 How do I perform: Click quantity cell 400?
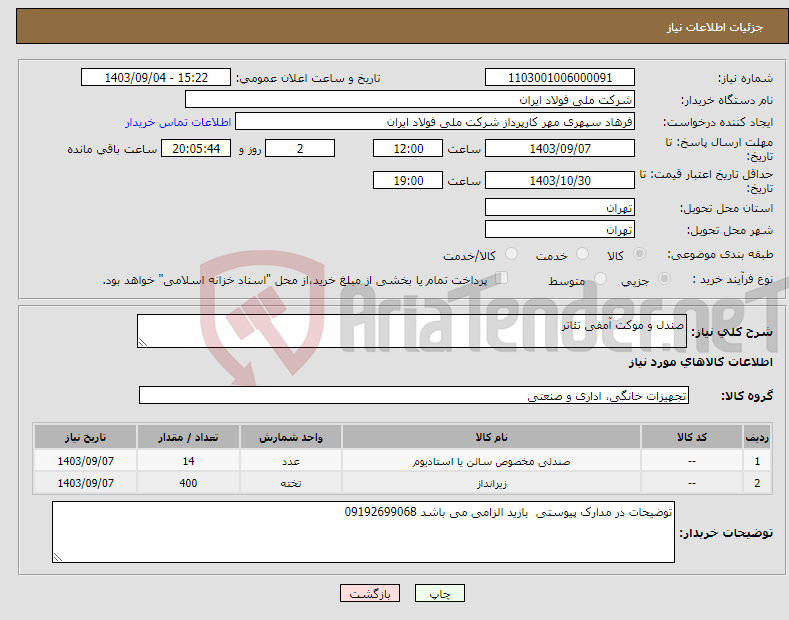(x=188, y=483)
